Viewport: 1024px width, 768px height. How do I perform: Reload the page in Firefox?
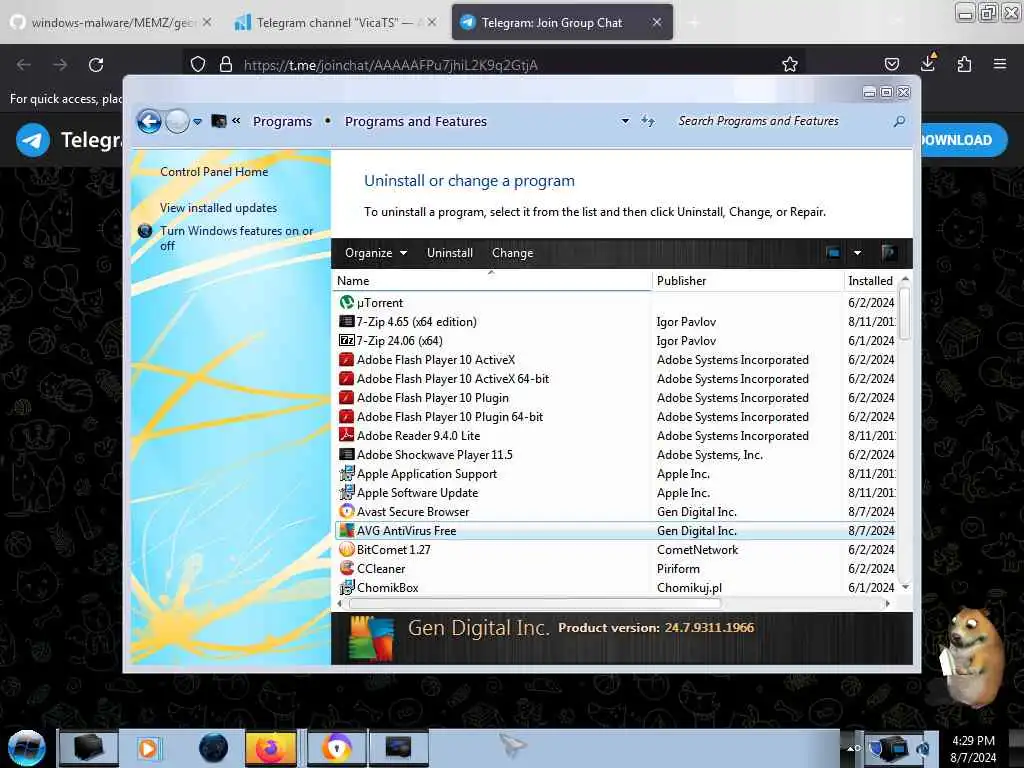pos(96,65)
